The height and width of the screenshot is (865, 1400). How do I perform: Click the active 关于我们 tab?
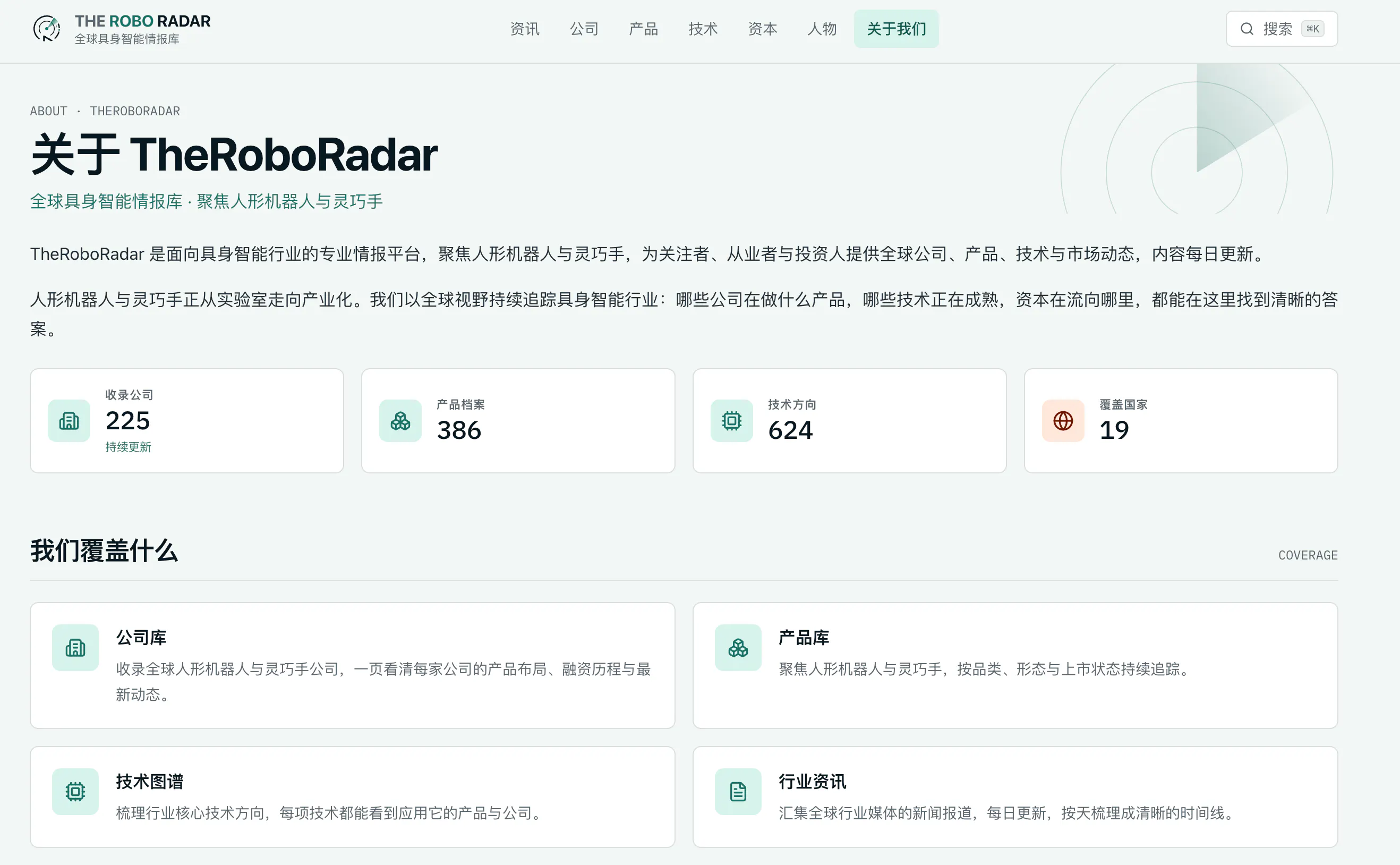point(896,29)
